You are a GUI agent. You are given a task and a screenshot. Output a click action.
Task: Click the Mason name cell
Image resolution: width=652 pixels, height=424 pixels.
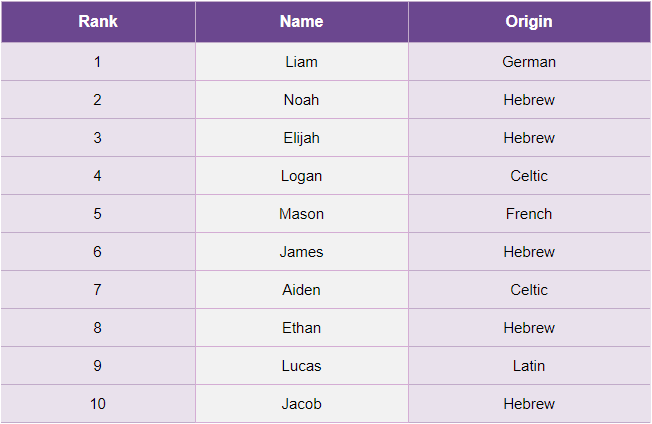point(301,214)
